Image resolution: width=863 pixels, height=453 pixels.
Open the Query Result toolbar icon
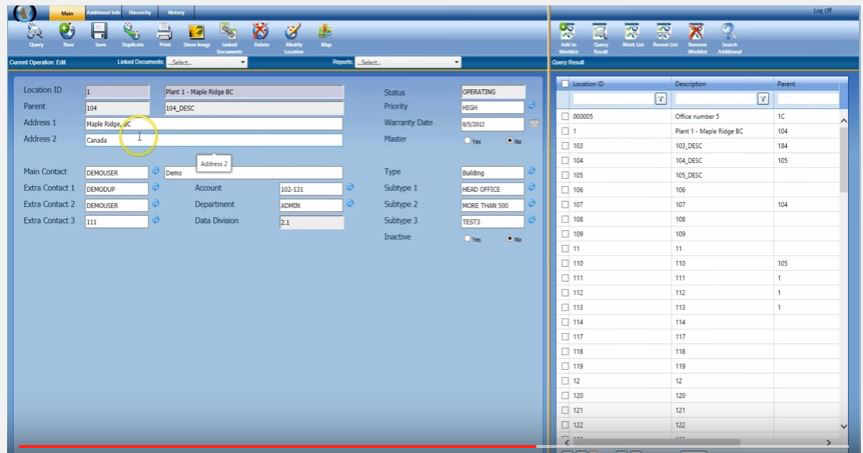600,37
